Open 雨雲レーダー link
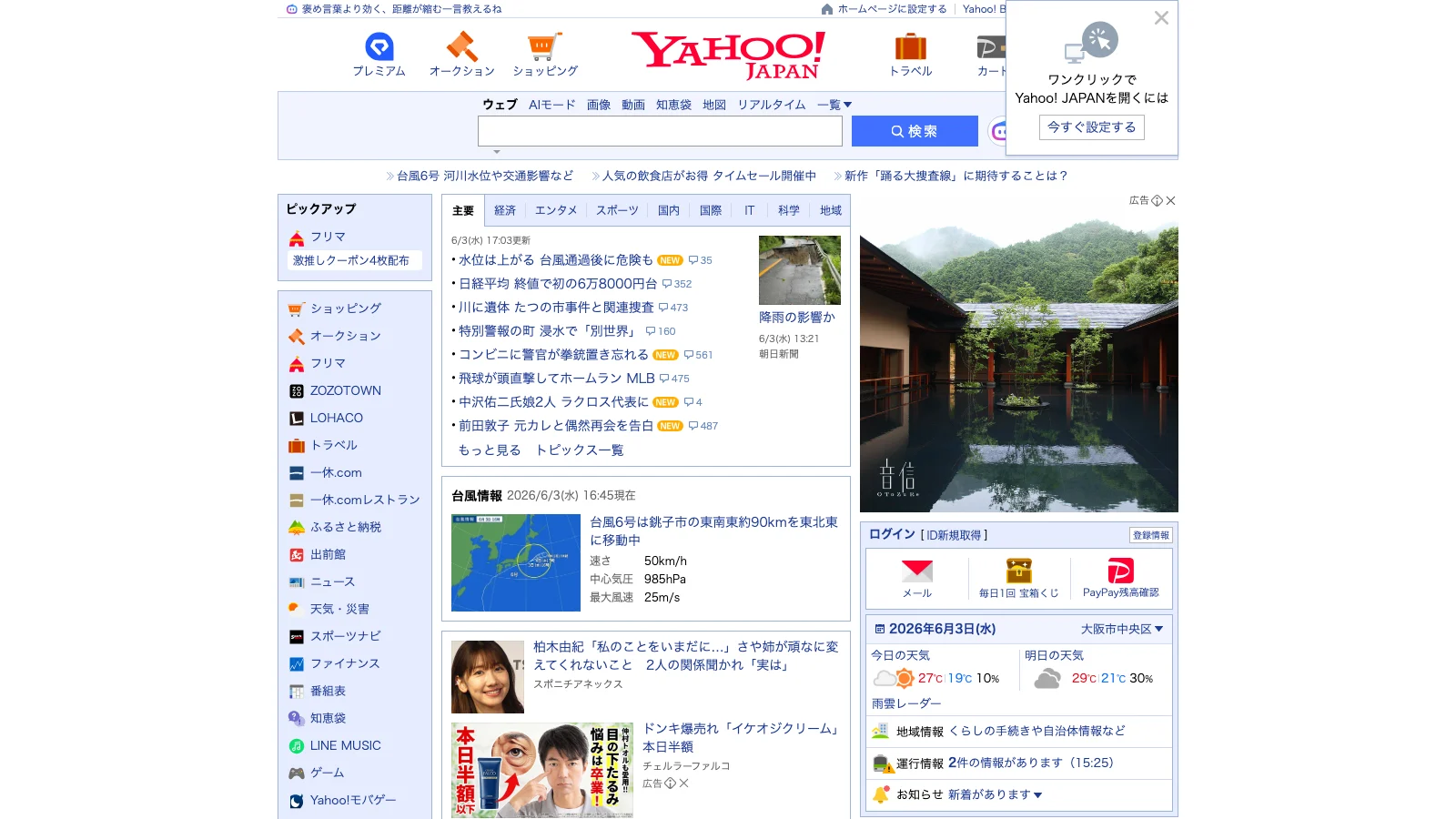The image size is (1456, 819). tap(906, 703)
